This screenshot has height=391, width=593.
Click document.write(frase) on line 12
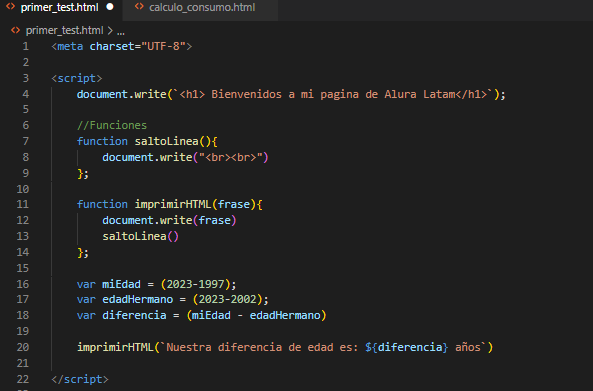pyautogui.click(x=169, y=220)
